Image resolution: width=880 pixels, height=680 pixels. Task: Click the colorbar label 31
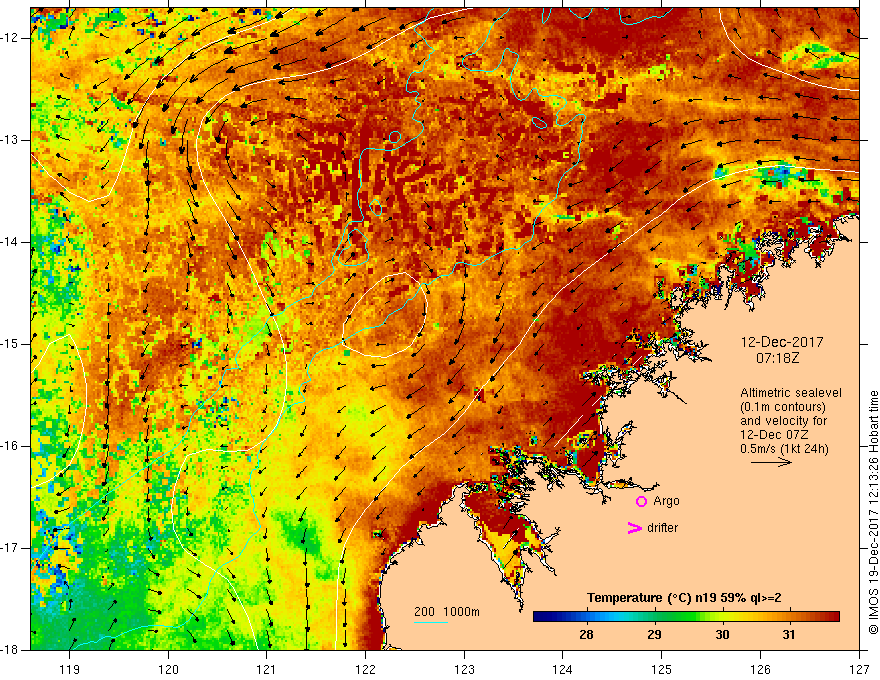[789, 635]
